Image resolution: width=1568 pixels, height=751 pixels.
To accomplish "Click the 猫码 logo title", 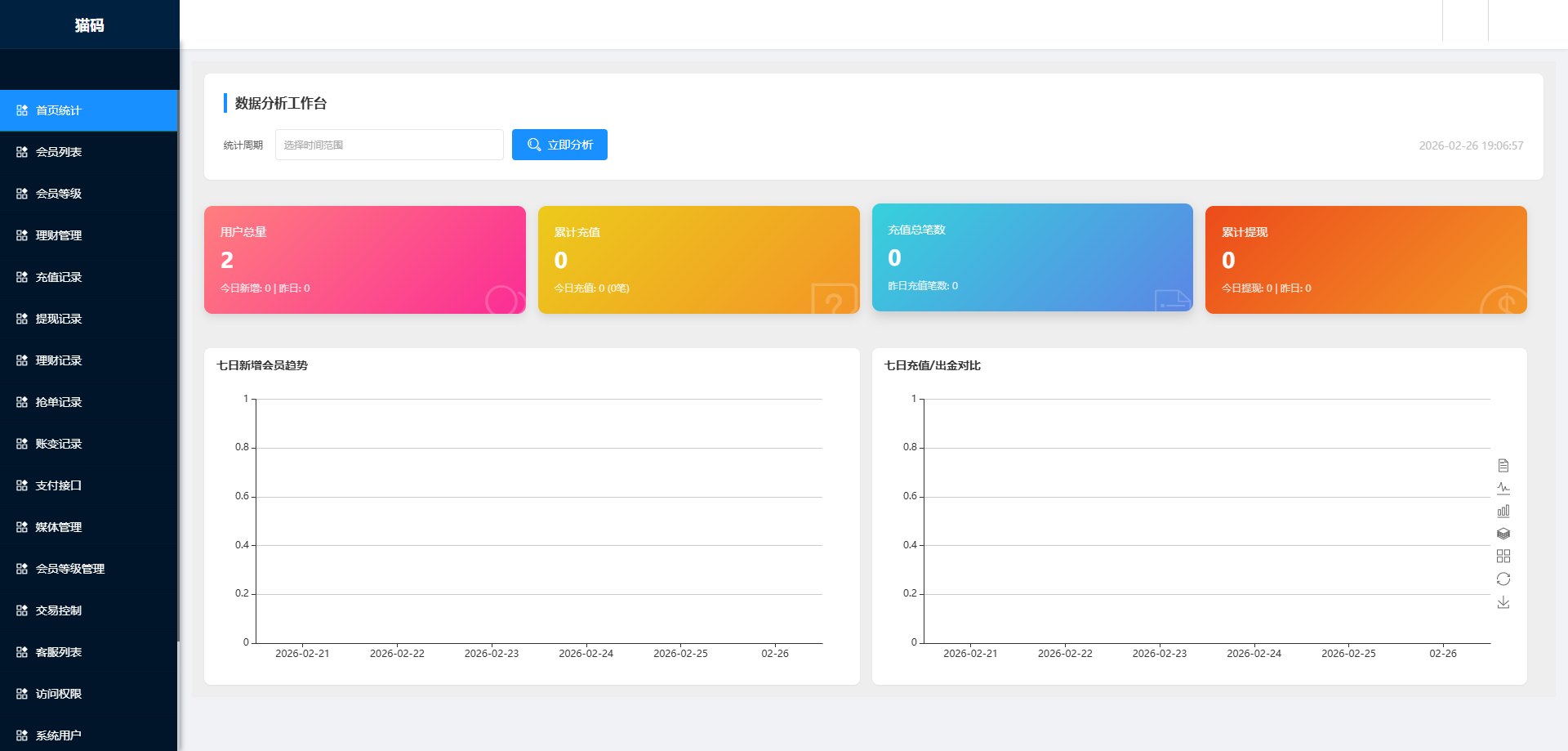I will pos(89,25).
